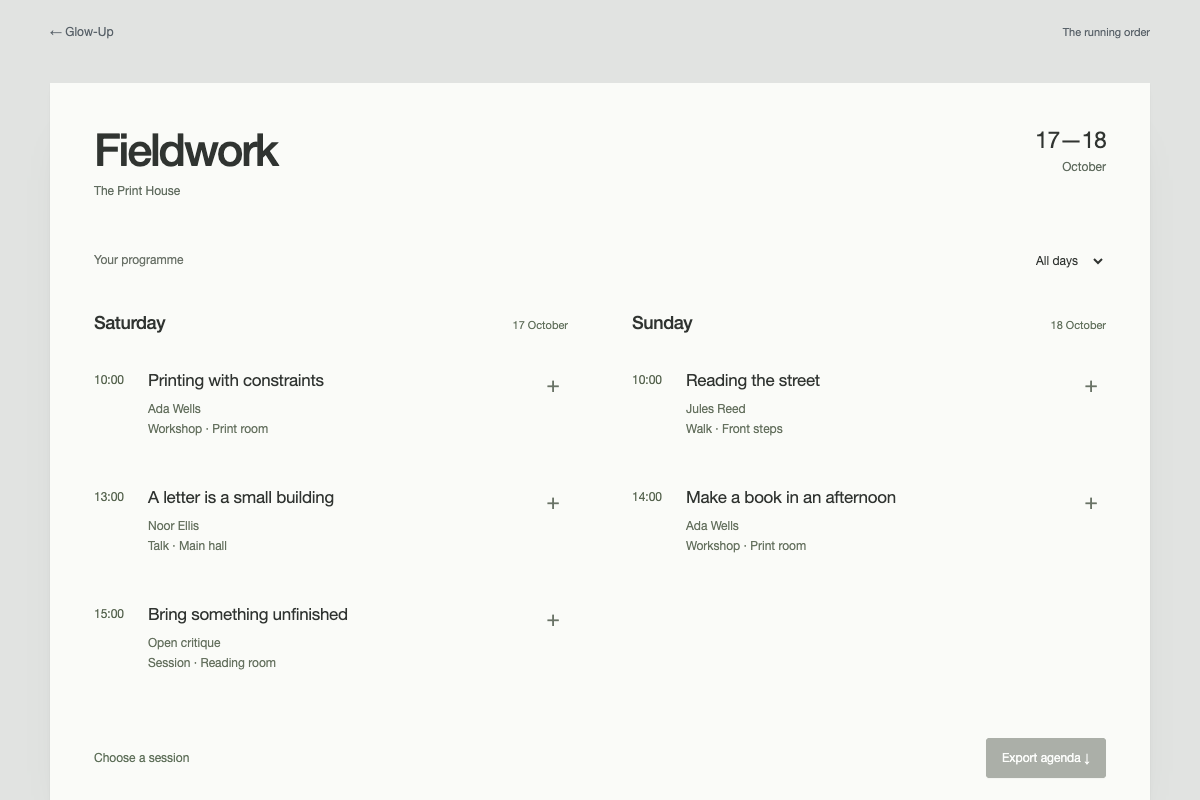
Task: Open the Reading the street session title
Action: click(753, 380)
